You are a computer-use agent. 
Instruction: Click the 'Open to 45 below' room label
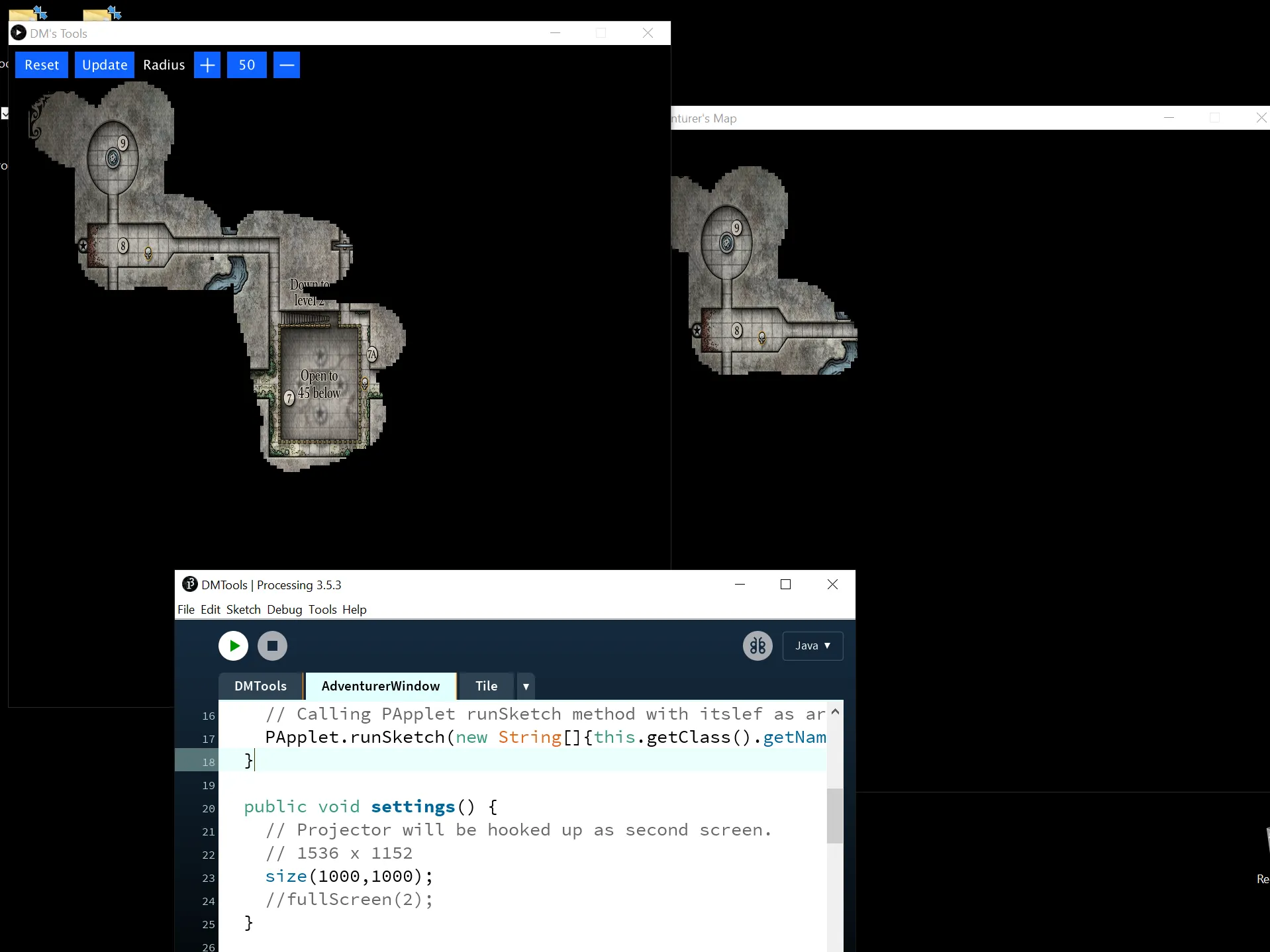pos(320,385)
